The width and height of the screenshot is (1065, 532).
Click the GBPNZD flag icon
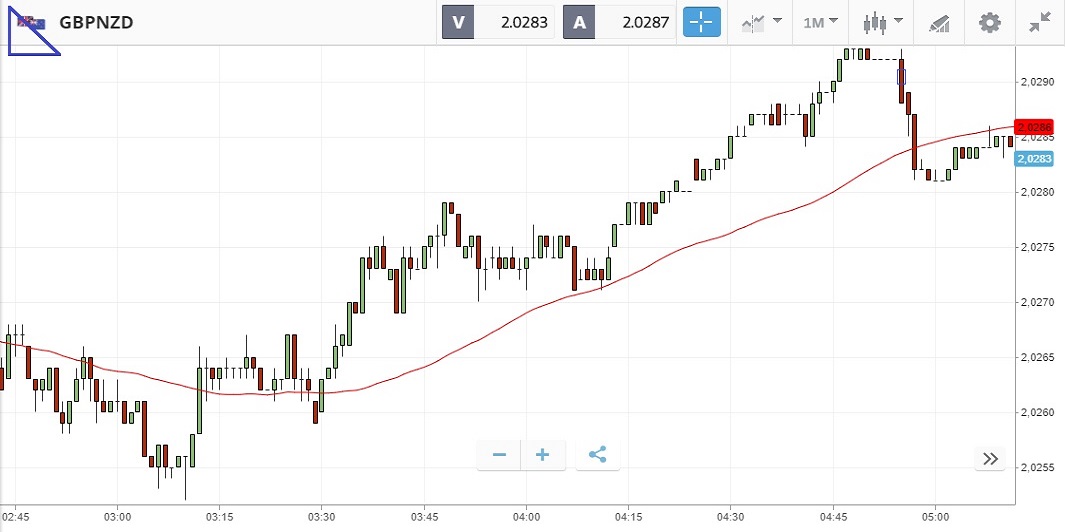[32, 22]
